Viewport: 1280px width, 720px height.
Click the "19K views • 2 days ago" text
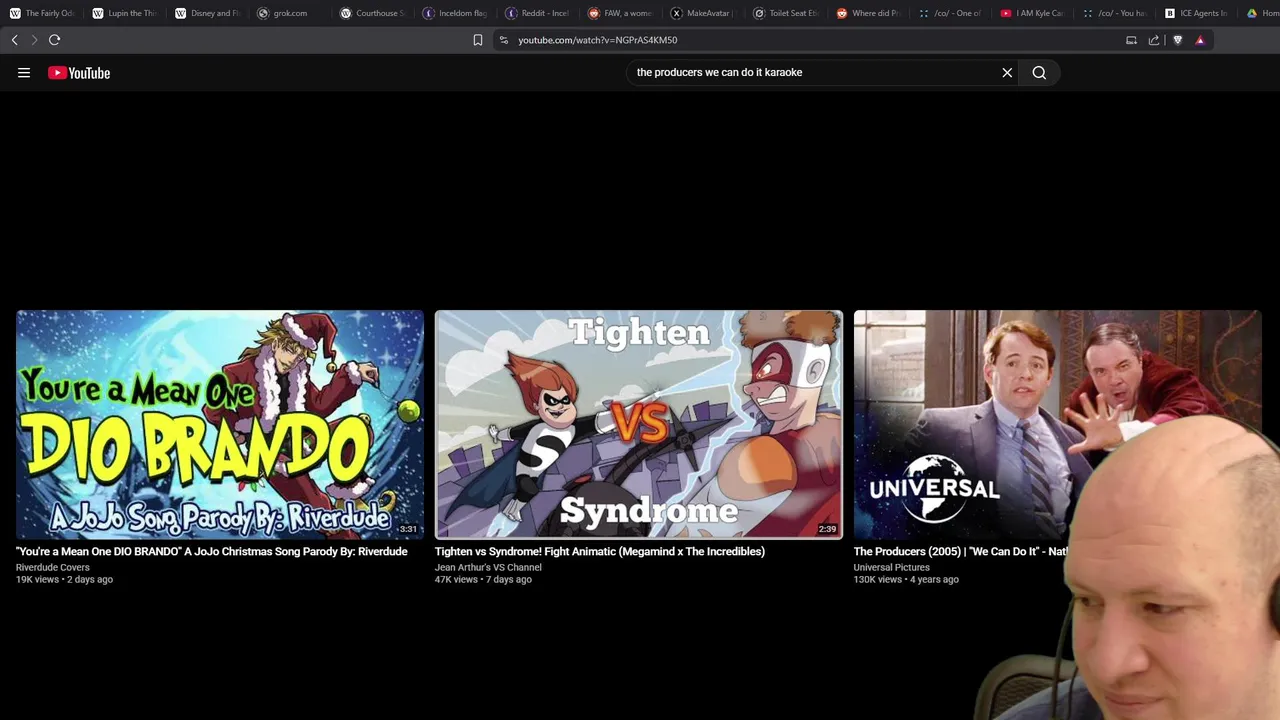pos(64,579)
